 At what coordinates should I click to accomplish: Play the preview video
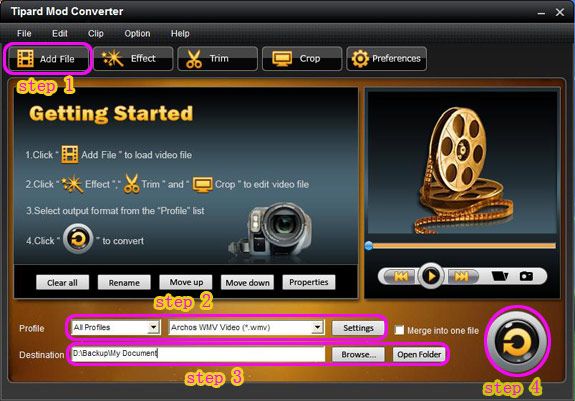coord(431,276)
